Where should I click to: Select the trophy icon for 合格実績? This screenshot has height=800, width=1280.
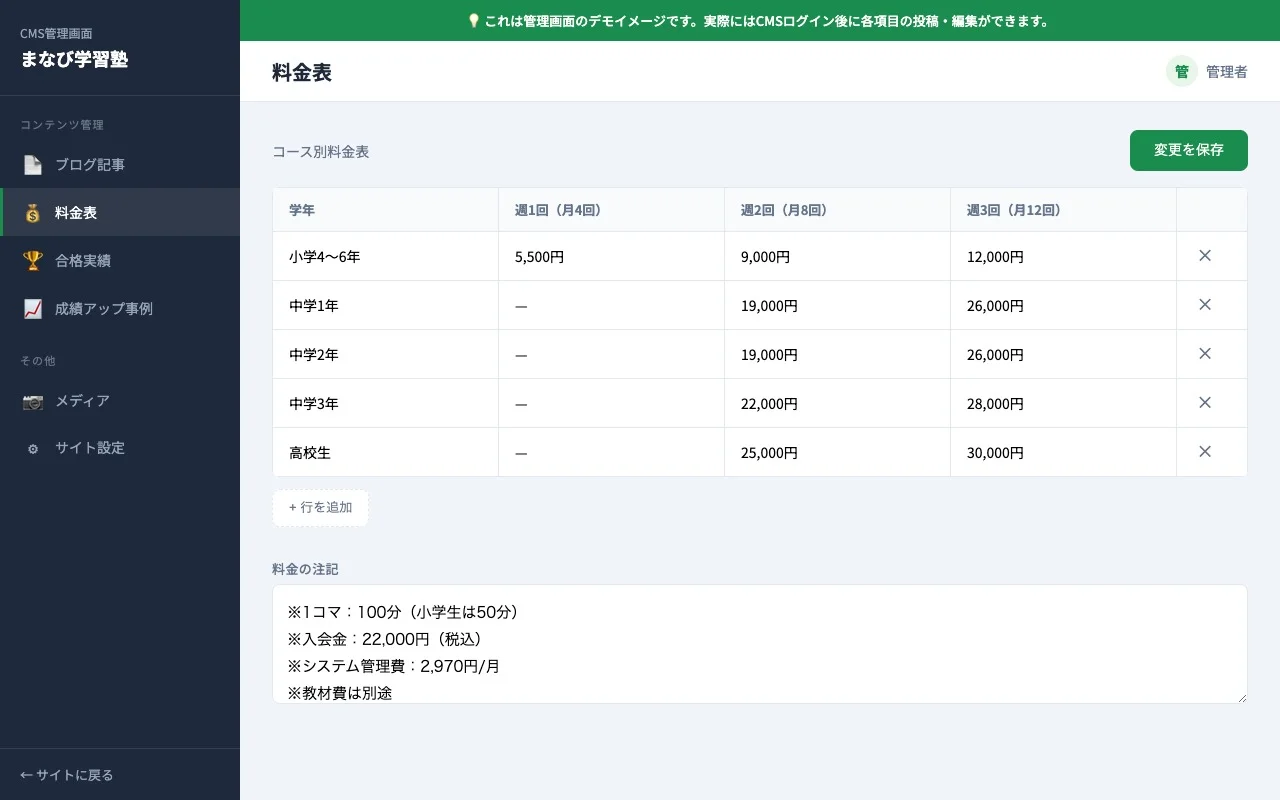coord(32,260)
